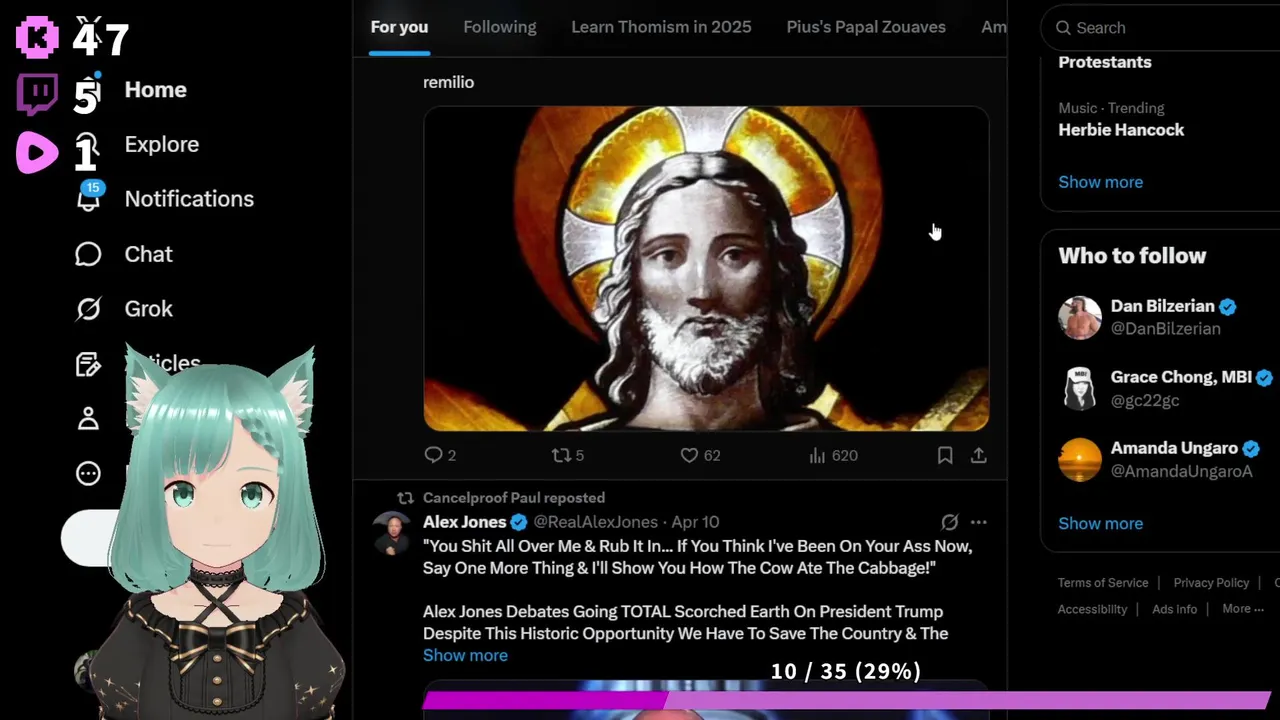This screenshot has width=1280, height=720.
Task: Click Grace Chong avatar
Action: (1080, 388)
